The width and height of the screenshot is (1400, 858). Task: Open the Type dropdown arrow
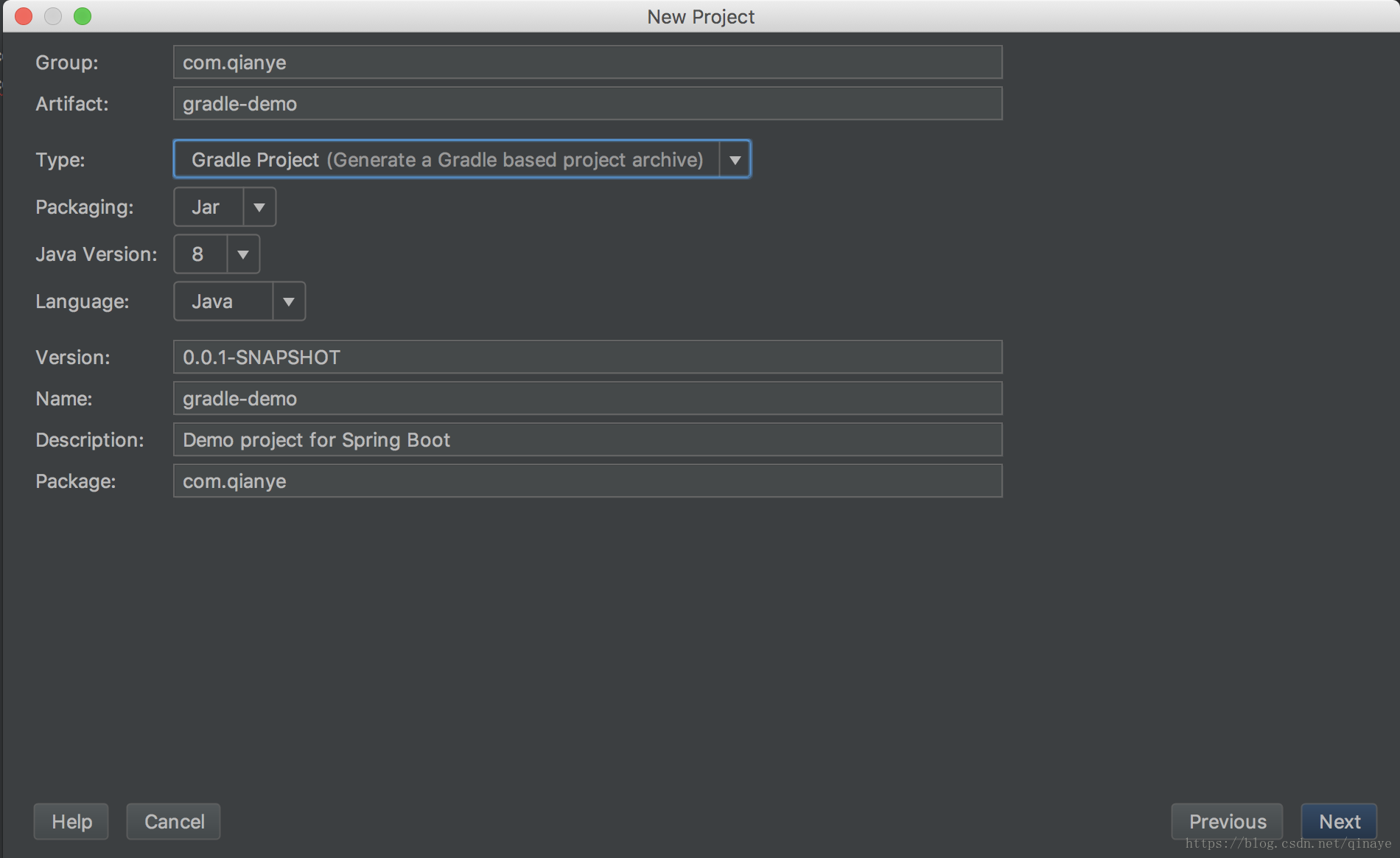(735, 160)
